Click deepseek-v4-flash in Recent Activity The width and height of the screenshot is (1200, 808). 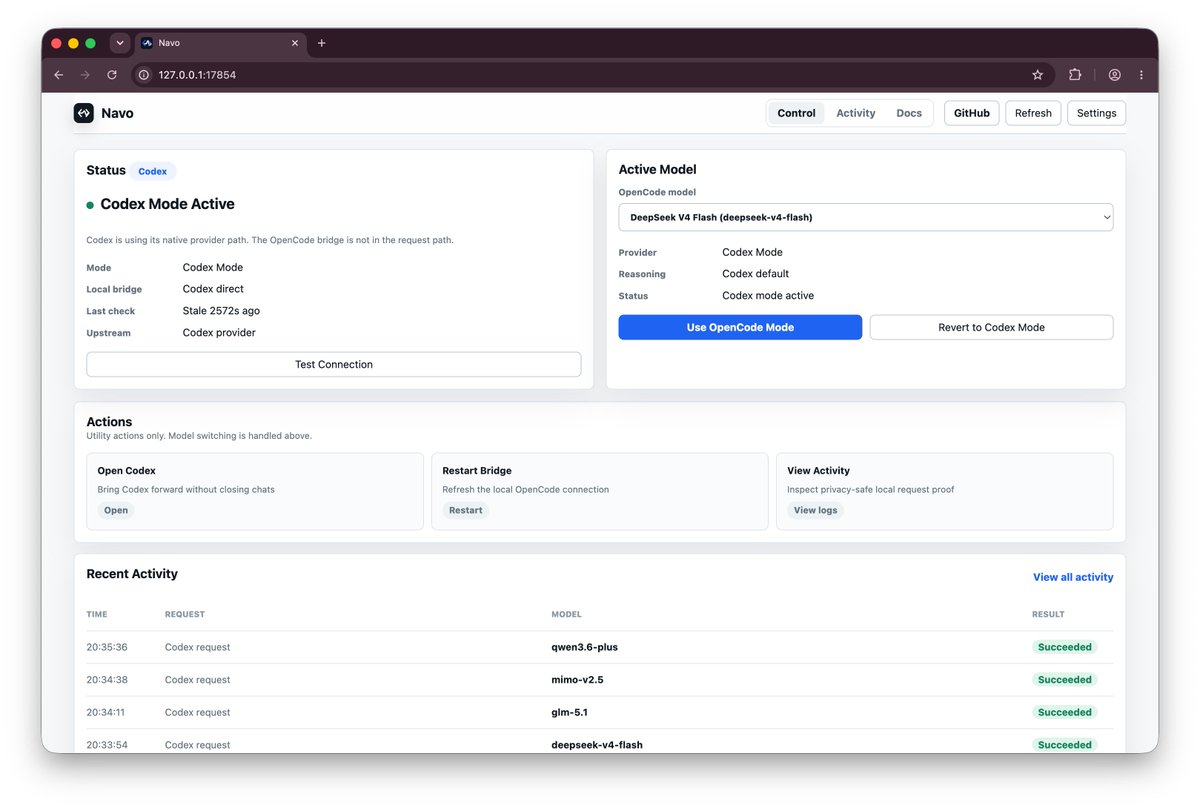pyautogui.click(x=597, y=745)
